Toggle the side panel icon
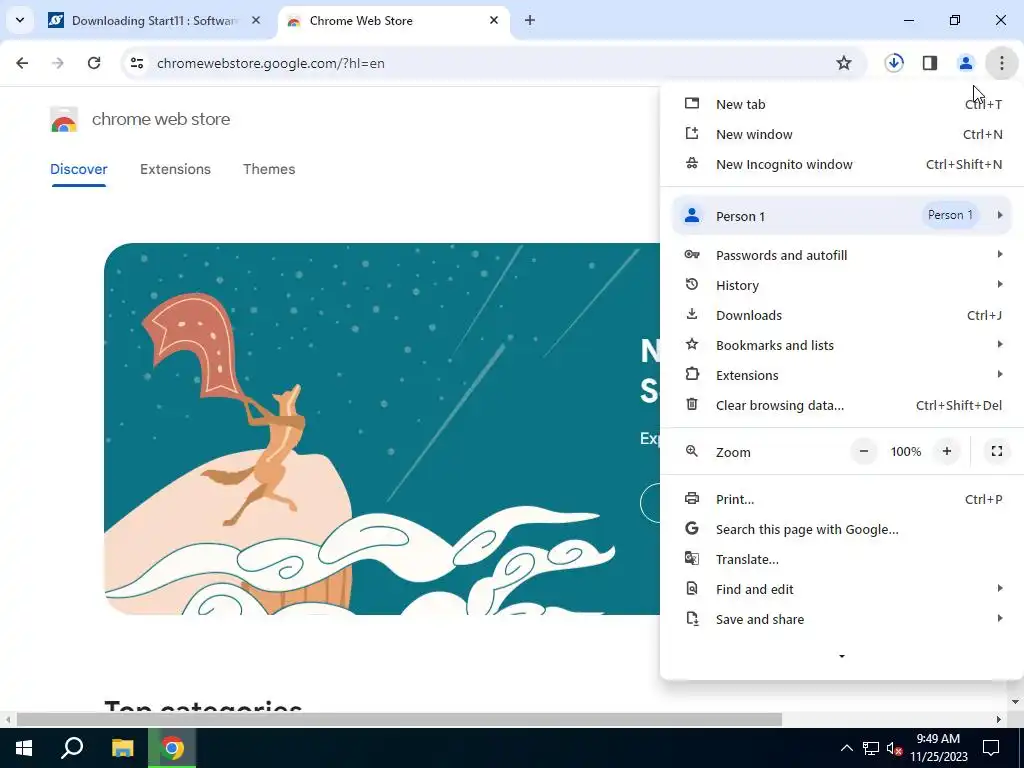Image resolution: width=1024 pixels, height=768 pixels. (930, 63)
